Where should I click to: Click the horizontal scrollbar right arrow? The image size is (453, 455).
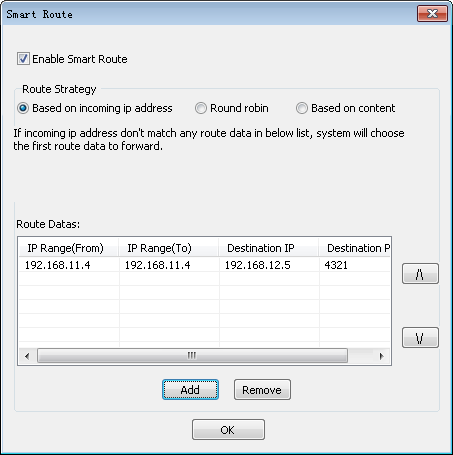381,356
